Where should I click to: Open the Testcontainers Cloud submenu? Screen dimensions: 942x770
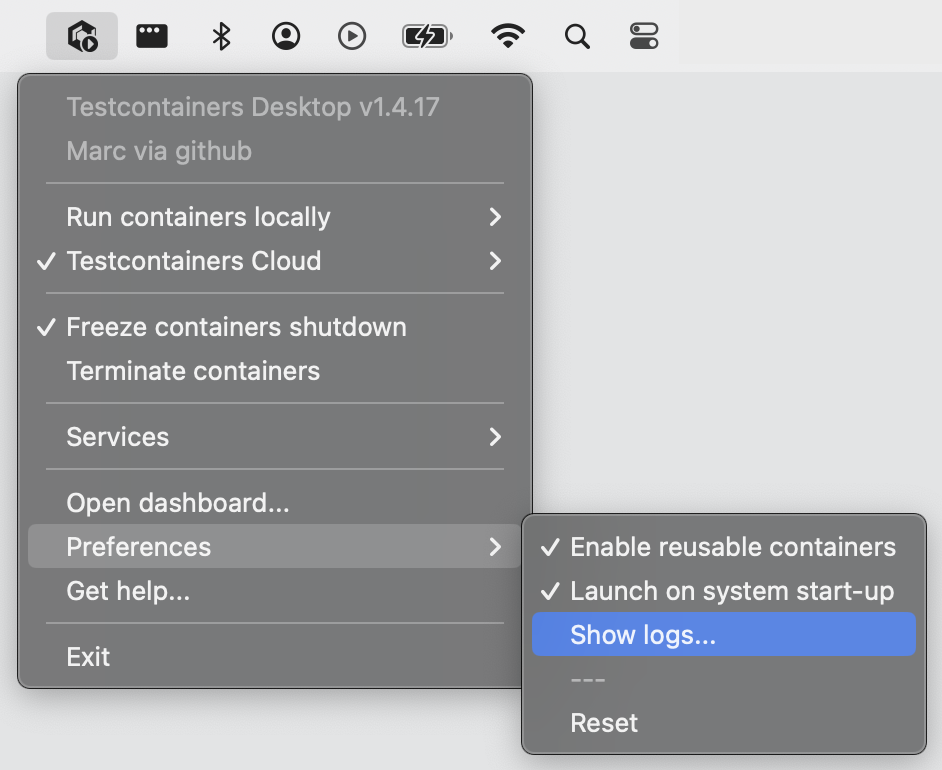coord(194,261)
